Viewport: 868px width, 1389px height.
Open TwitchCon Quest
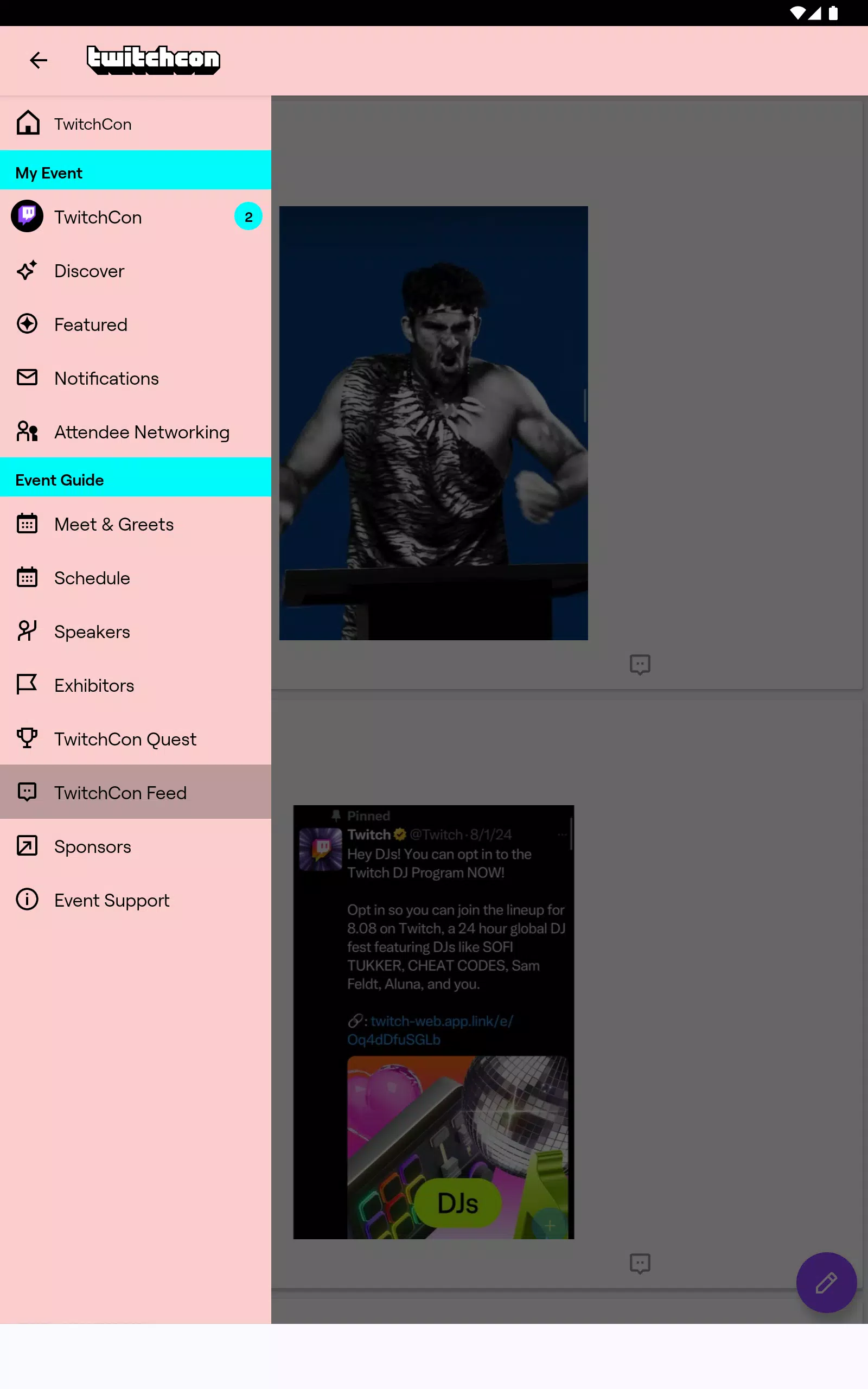pos(136,738)
